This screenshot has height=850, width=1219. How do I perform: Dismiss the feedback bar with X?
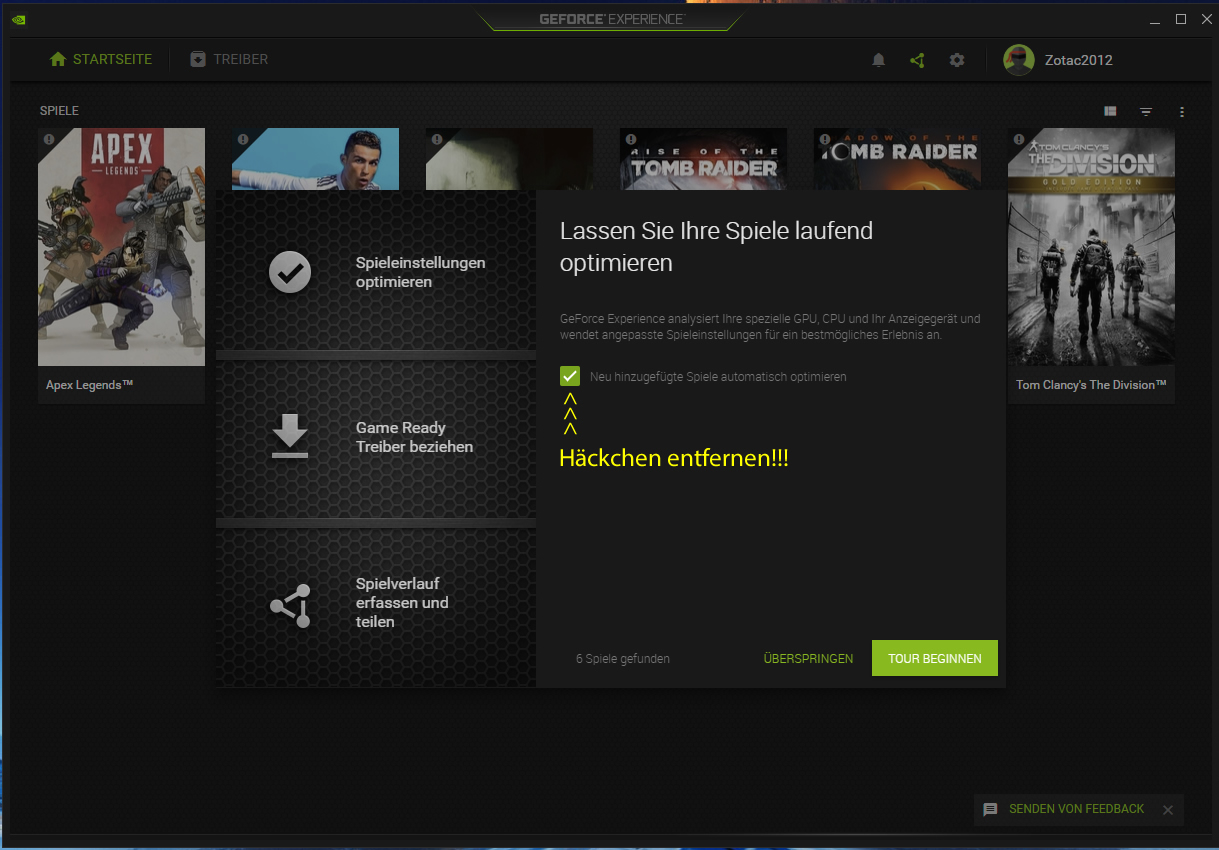coord(1167,809)
